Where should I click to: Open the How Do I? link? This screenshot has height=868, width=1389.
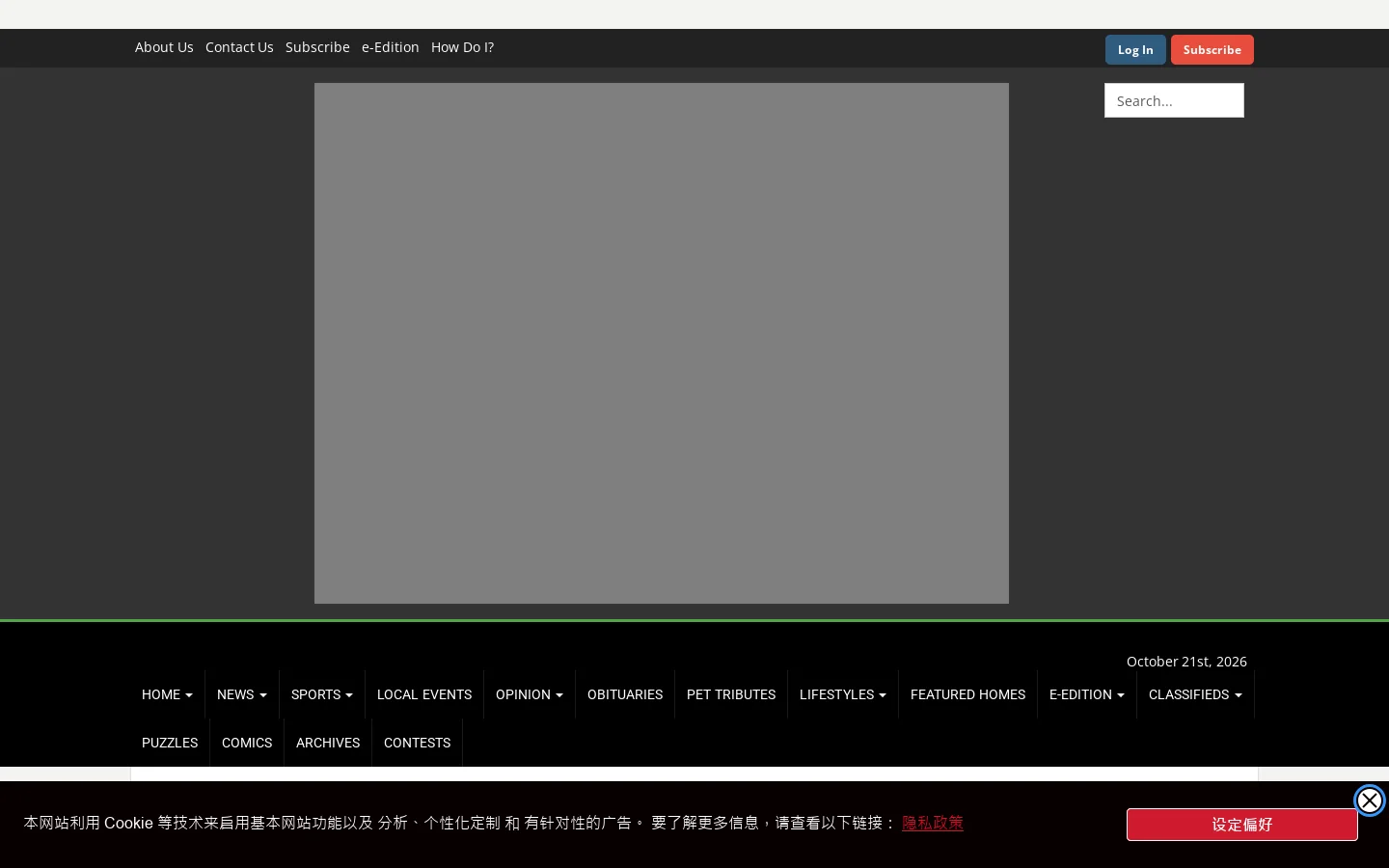[462, 47]
